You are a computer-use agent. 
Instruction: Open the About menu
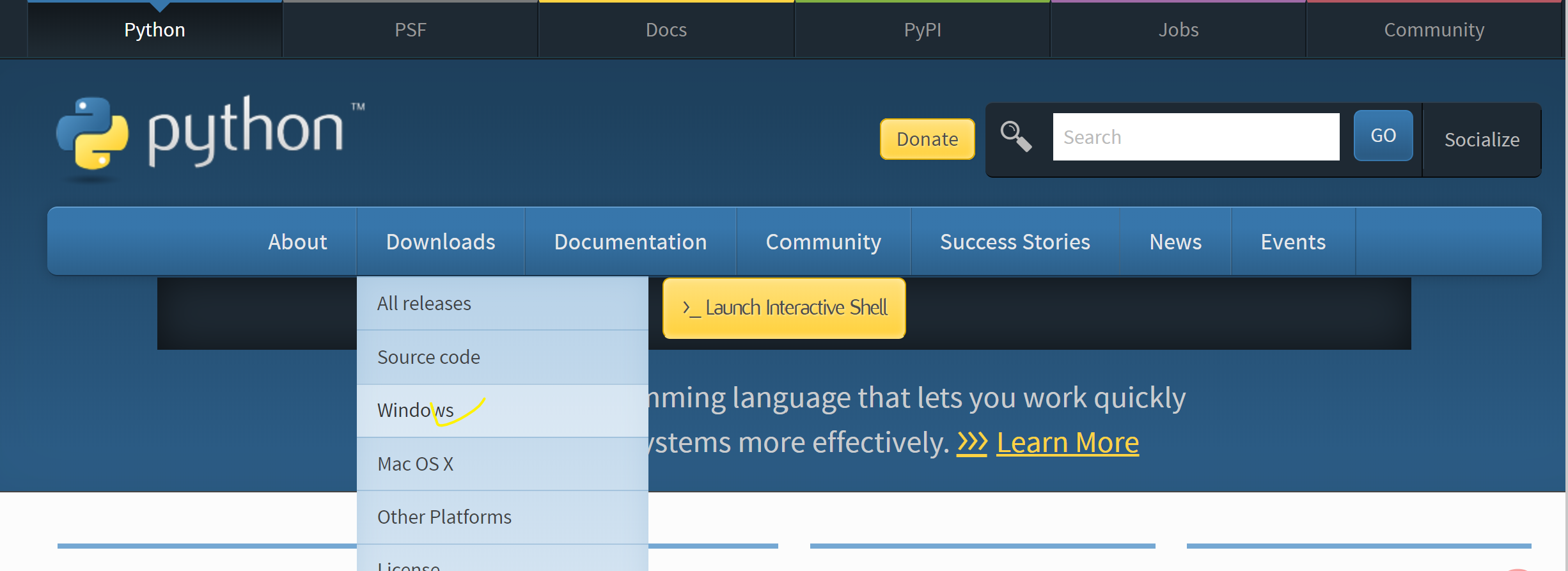297,242
